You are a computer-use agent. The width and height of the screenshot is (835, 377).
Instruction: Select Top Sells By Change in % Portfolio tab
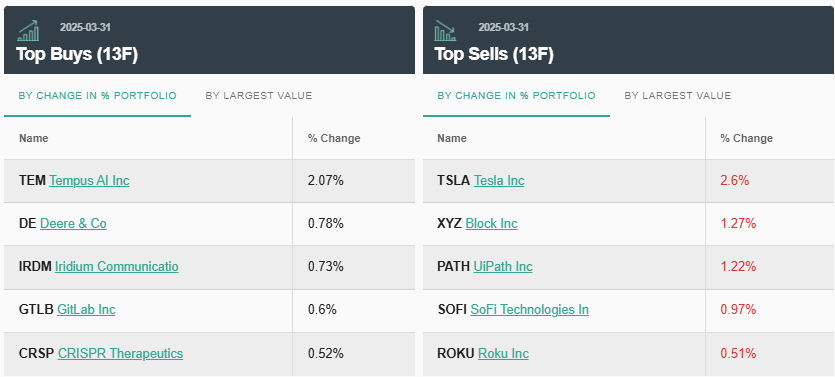click(x=517, y=96)
